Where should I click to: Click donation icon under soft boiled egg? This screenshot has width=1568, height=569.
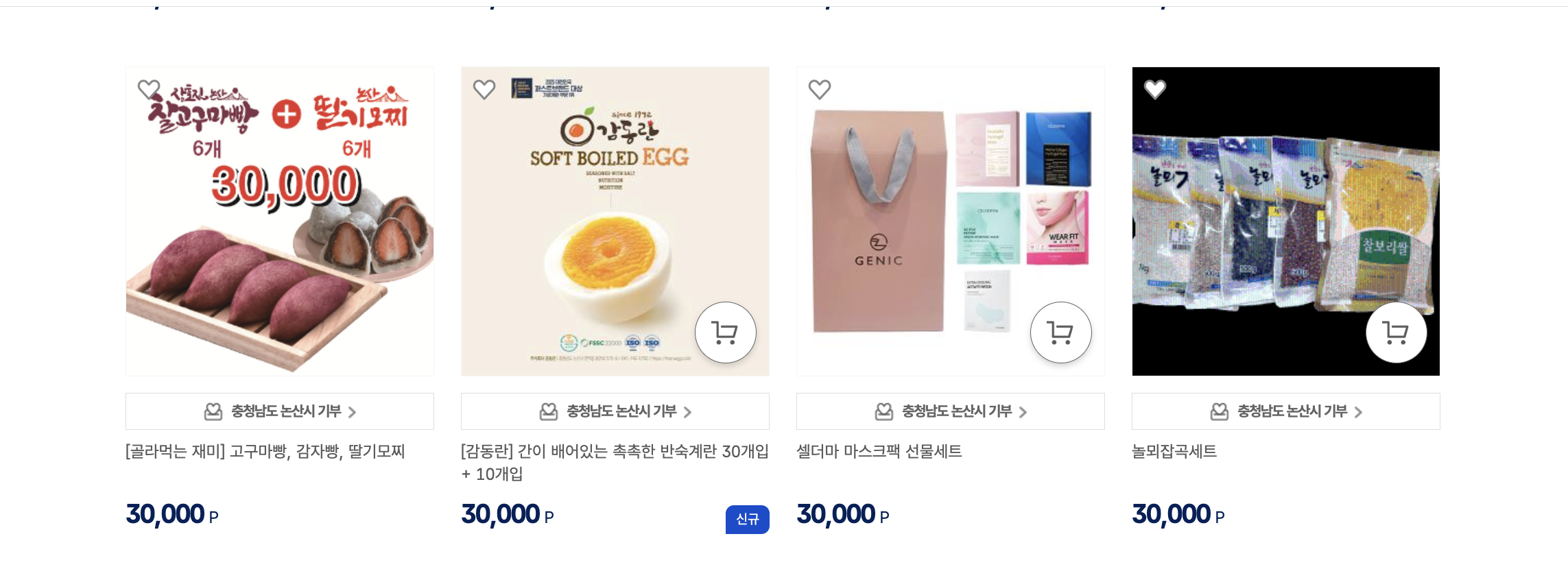(549, 411)
